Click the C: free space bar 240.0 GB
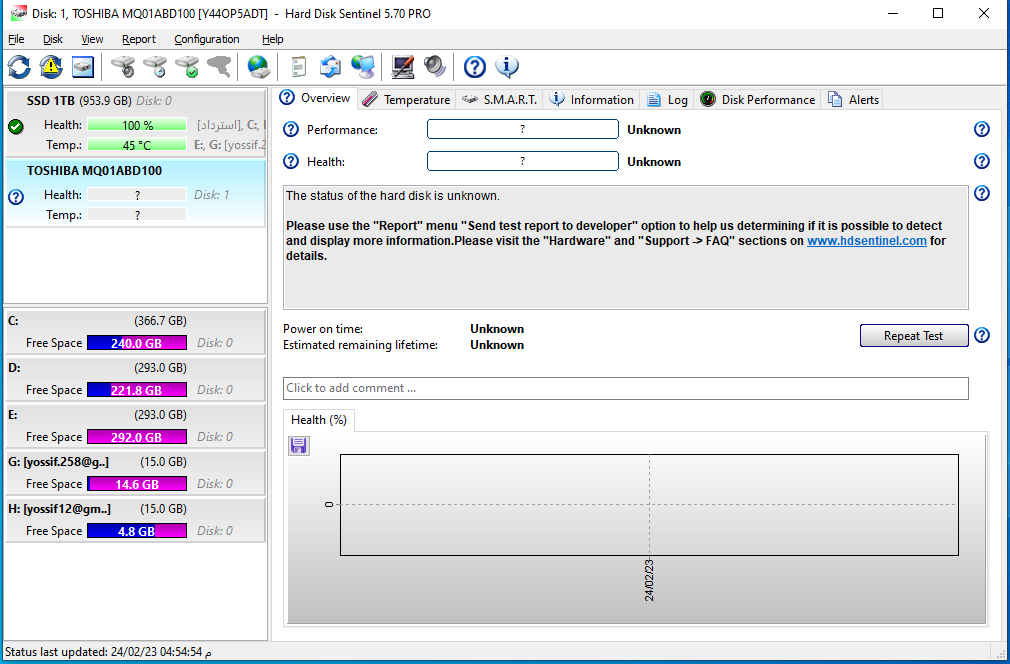Screen dimensions: 1010x664 point(137,343)
